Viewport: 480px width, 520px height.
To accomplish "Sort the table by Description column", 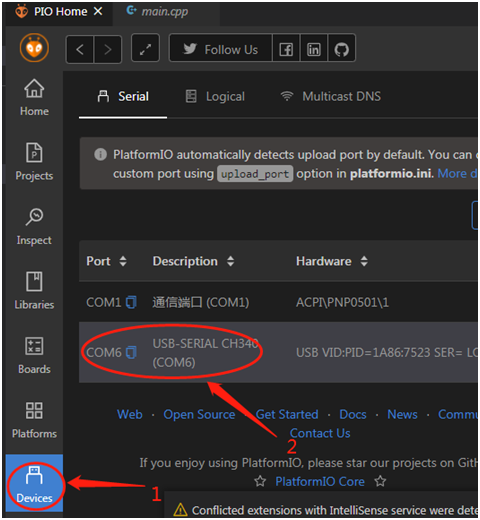I will point(193,261).
